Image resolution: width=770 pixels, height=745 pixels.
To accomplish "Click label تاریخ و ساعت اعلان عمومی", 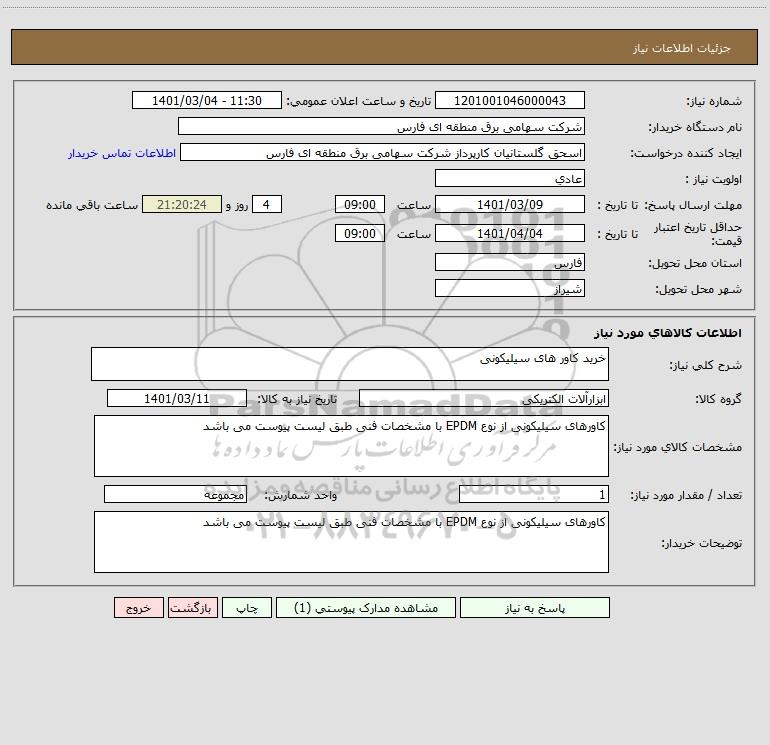I will (x=359, y=101).
